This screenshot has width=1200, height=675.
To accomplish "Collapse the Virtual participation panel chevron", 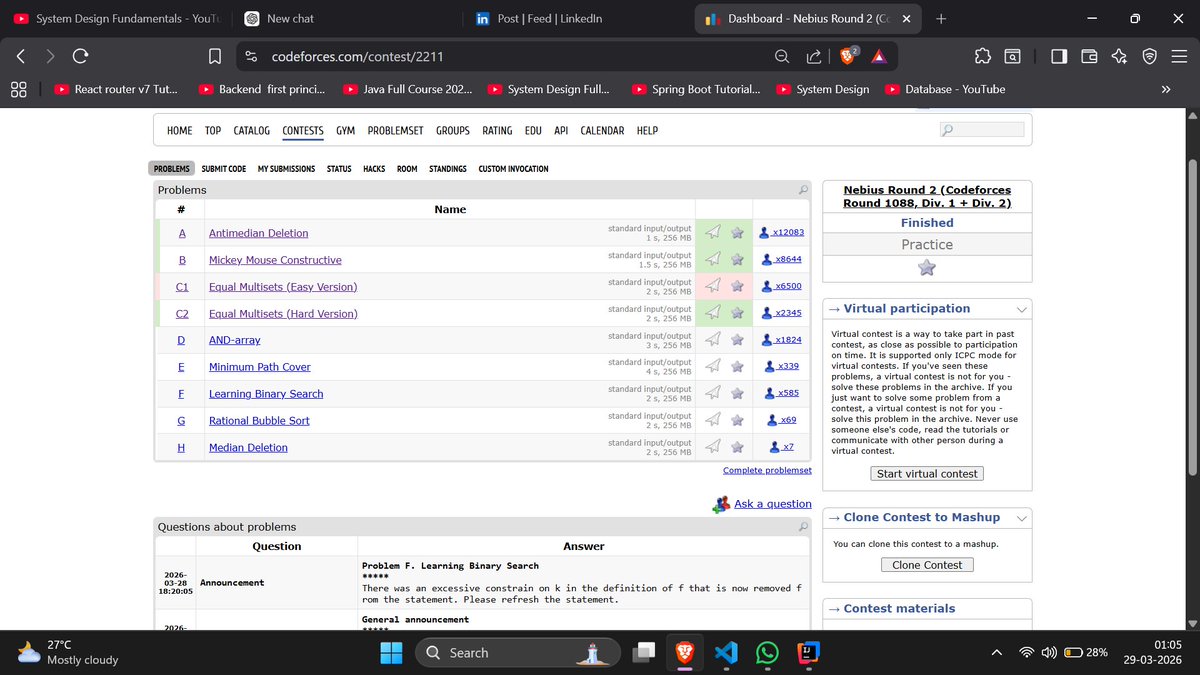I will (1021, 309).
